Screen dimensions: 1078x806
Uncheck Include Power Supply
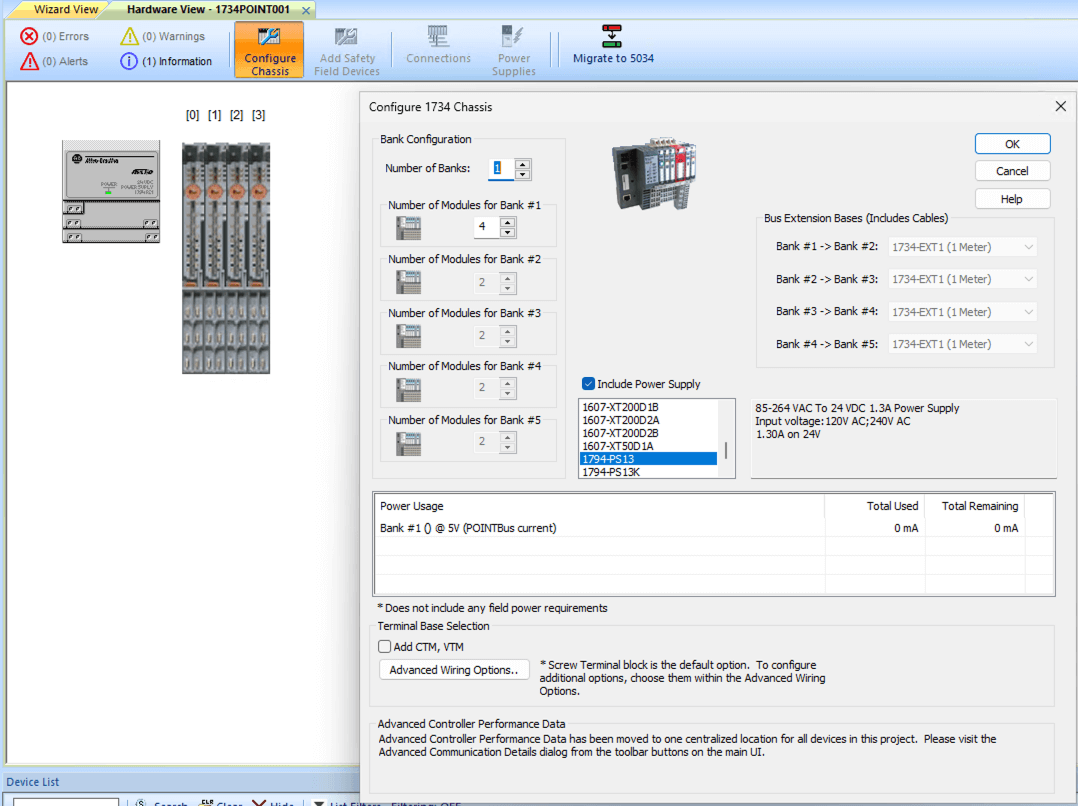point(587,383)
